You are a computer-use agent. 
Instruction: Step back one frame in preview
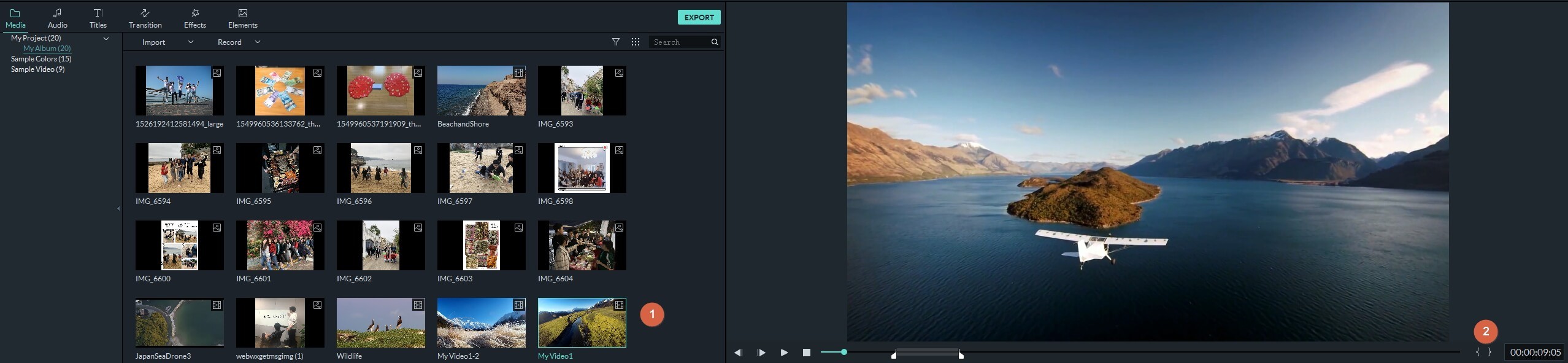738,353
